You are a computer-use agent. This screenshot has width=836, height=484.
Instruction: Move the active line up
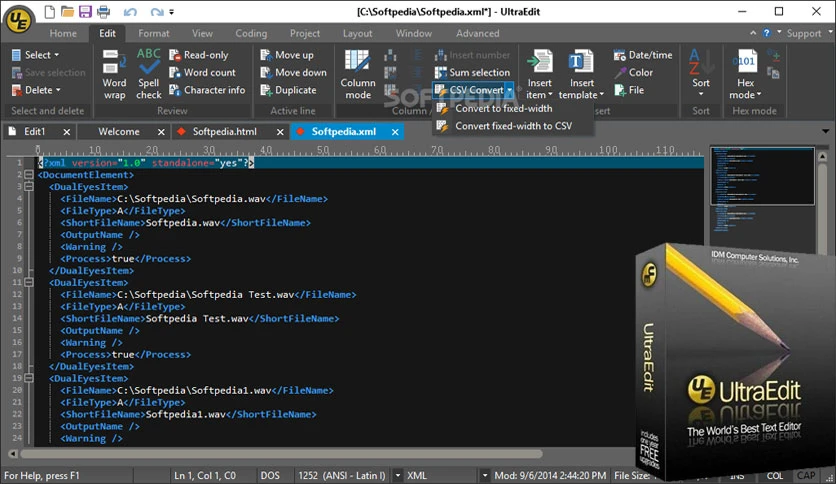tap(287, 55)
